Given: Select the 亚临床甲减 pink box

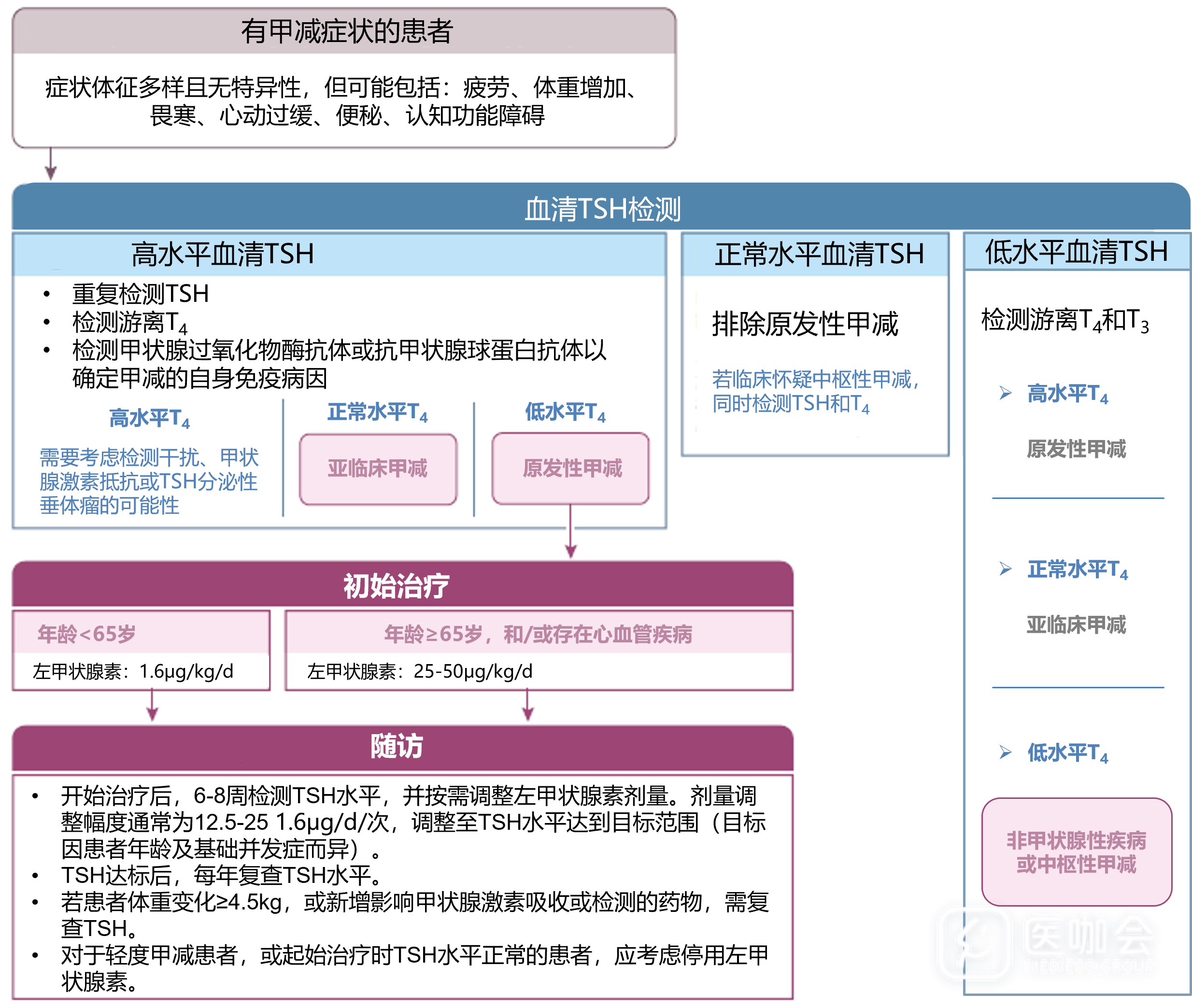Looking at the screenshot, I should [378, 469].
